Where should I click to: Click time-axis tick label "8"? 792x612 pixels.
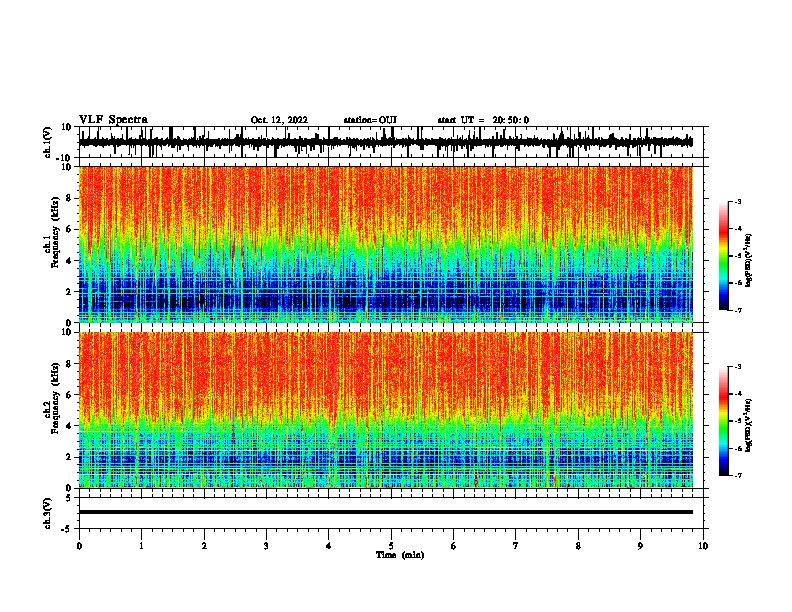[x=578, y=546]
